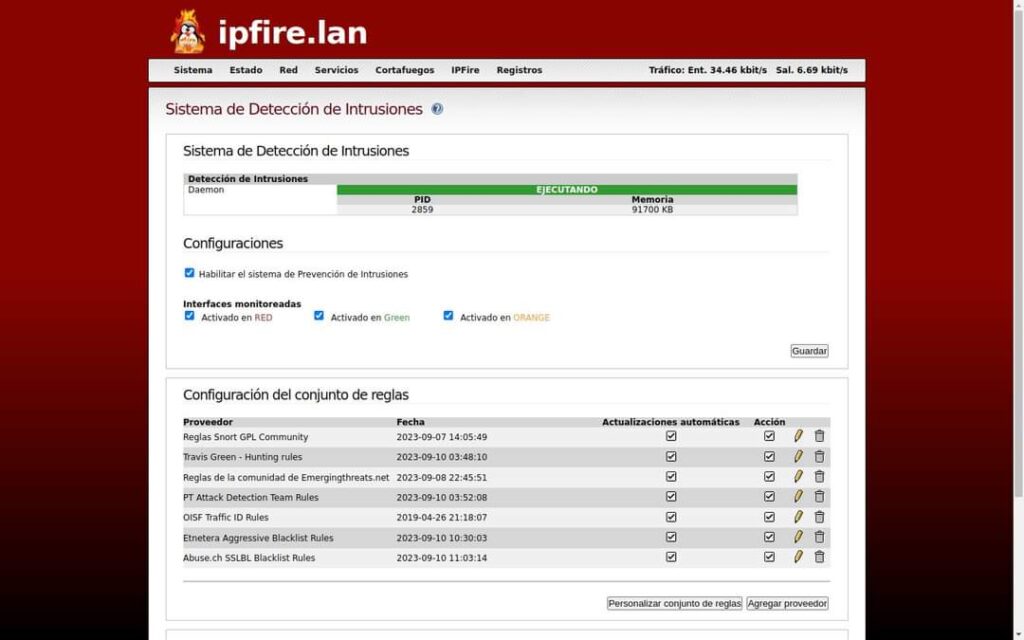Uncheck Activado en RED interface
The image size is (1024, 640).
[x=190, y=316]
